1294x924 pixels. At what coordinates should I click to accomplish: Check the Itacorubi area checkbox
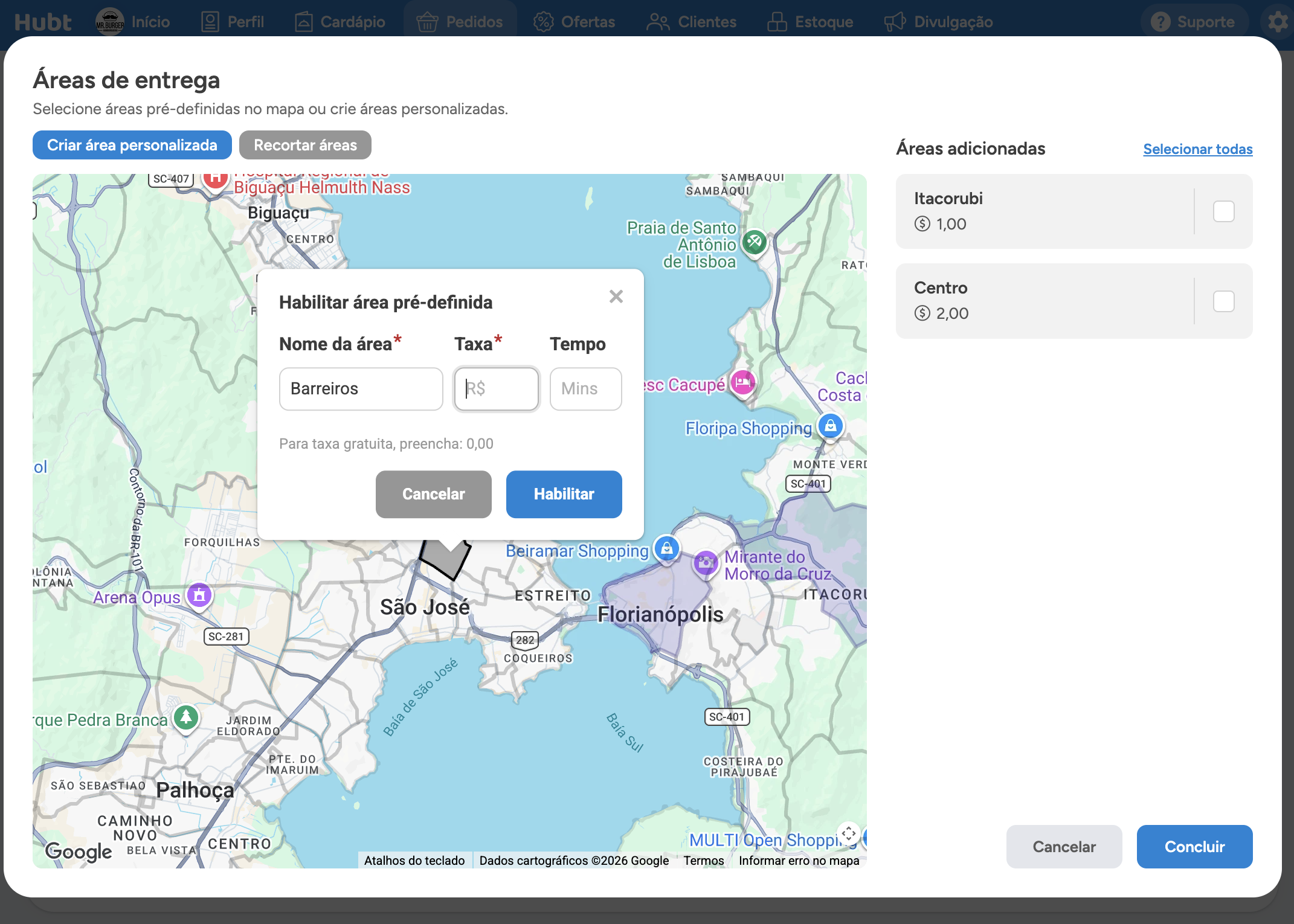(x=1223, y=211)
